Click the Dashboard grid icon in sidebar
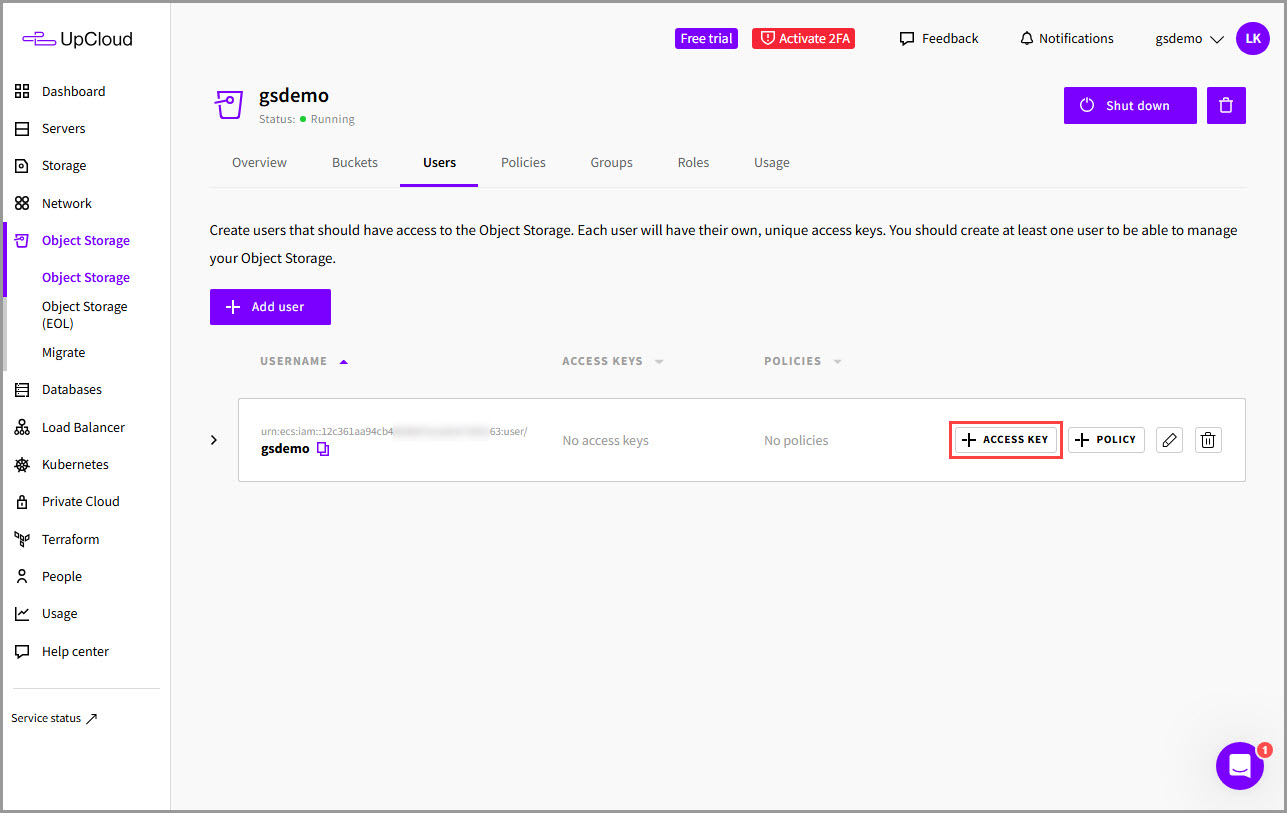The width and height of the screenshot is (1287, 813). [22, 92]
